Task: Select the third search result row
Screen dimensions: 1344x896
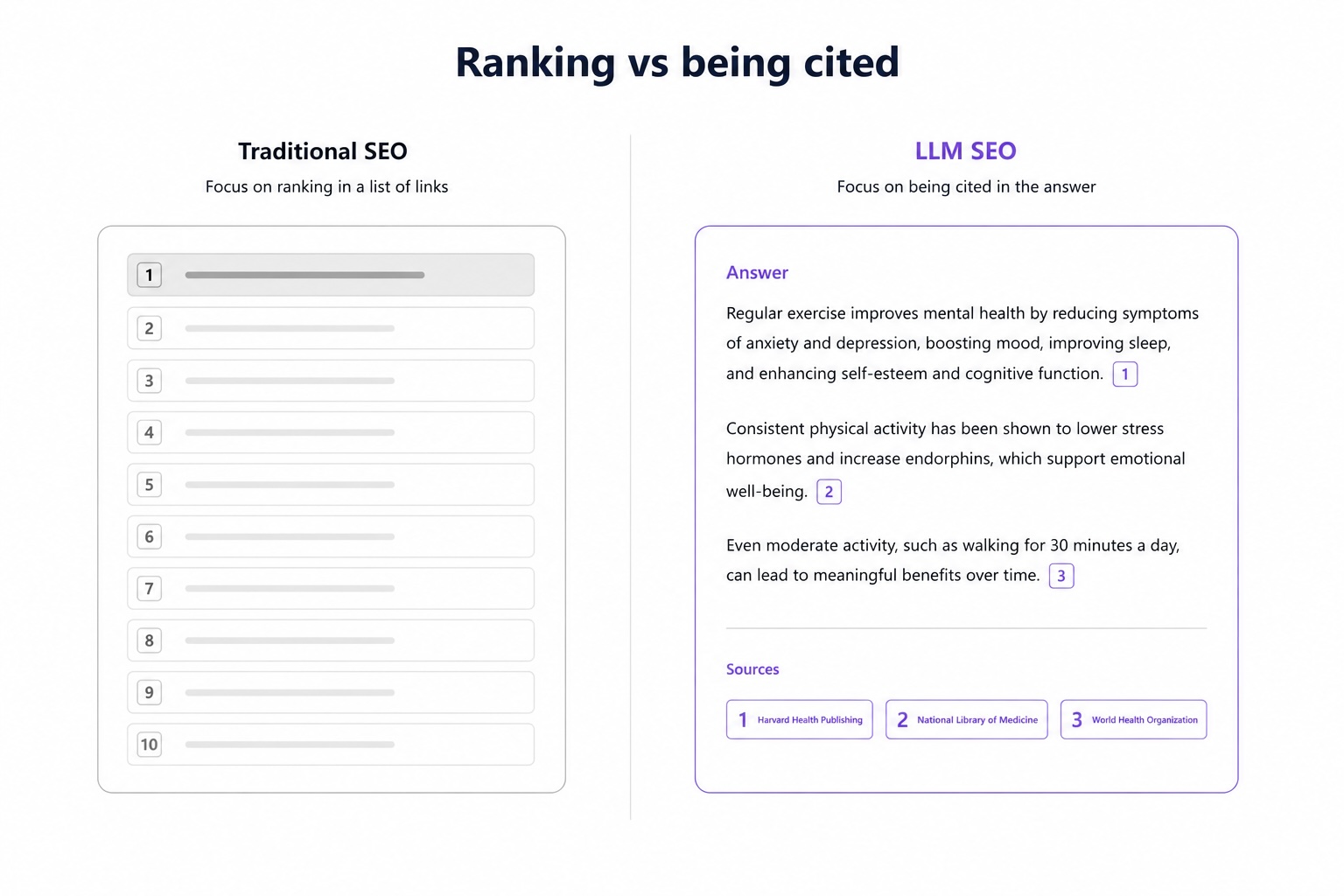Action: pos(331,381)
